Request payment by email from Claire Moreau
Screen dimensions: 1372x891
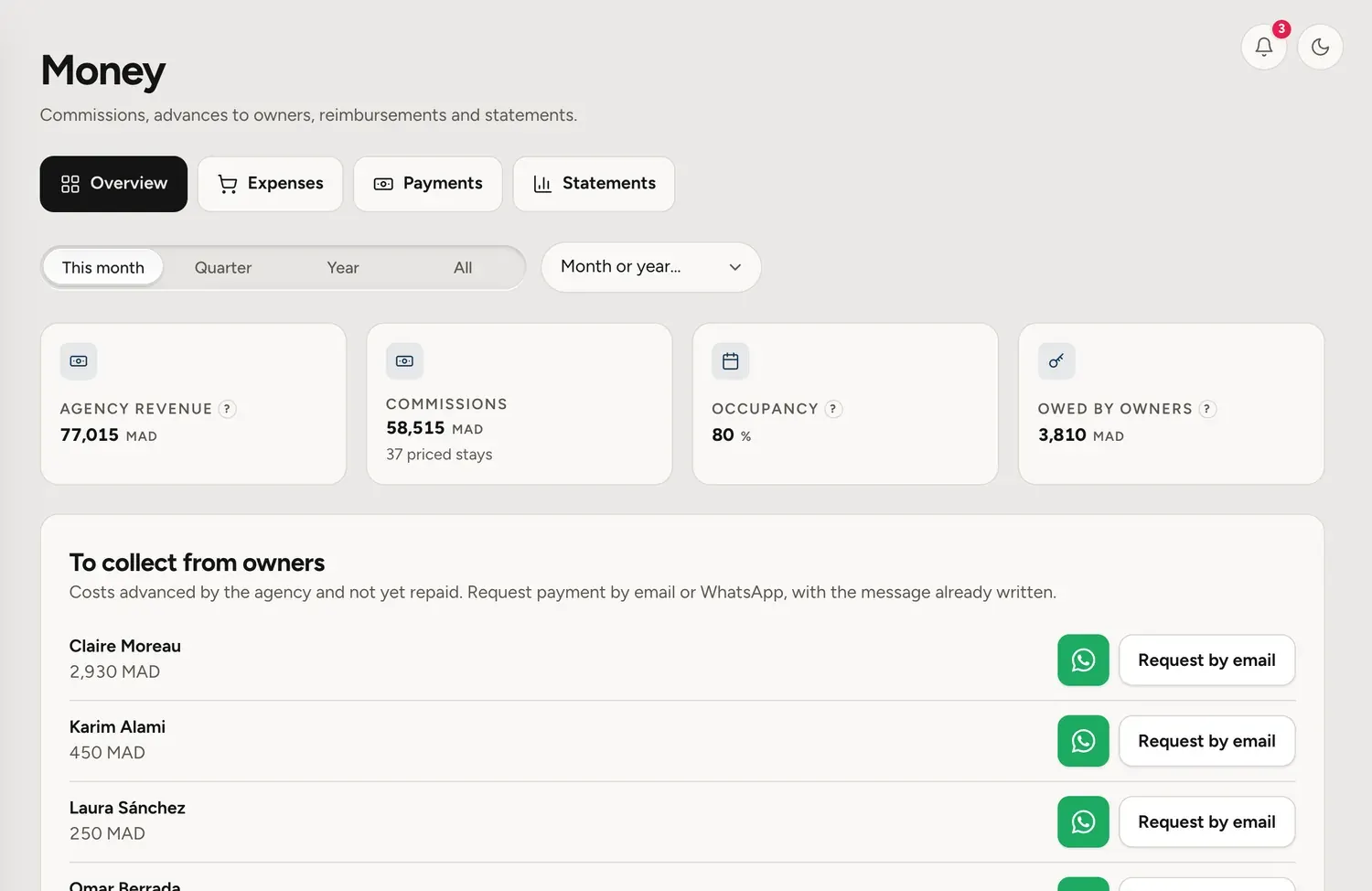click(x=1207, y=660)
